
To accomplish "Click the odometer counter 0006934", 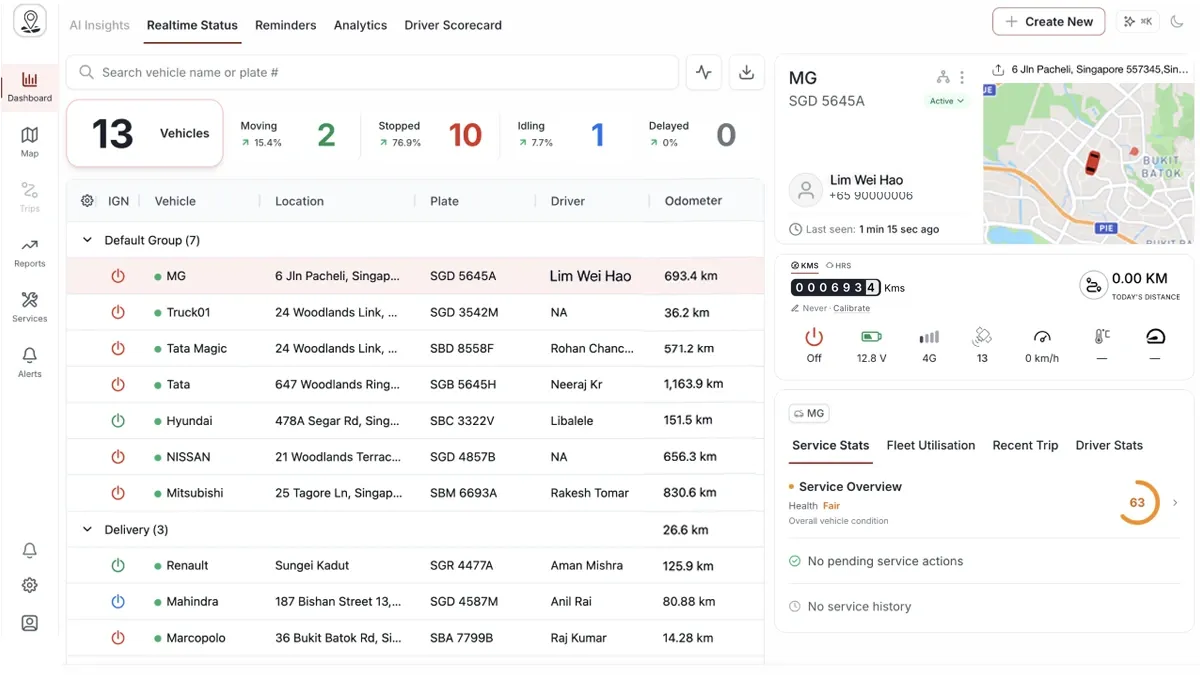I will click(x=836, y=288).
